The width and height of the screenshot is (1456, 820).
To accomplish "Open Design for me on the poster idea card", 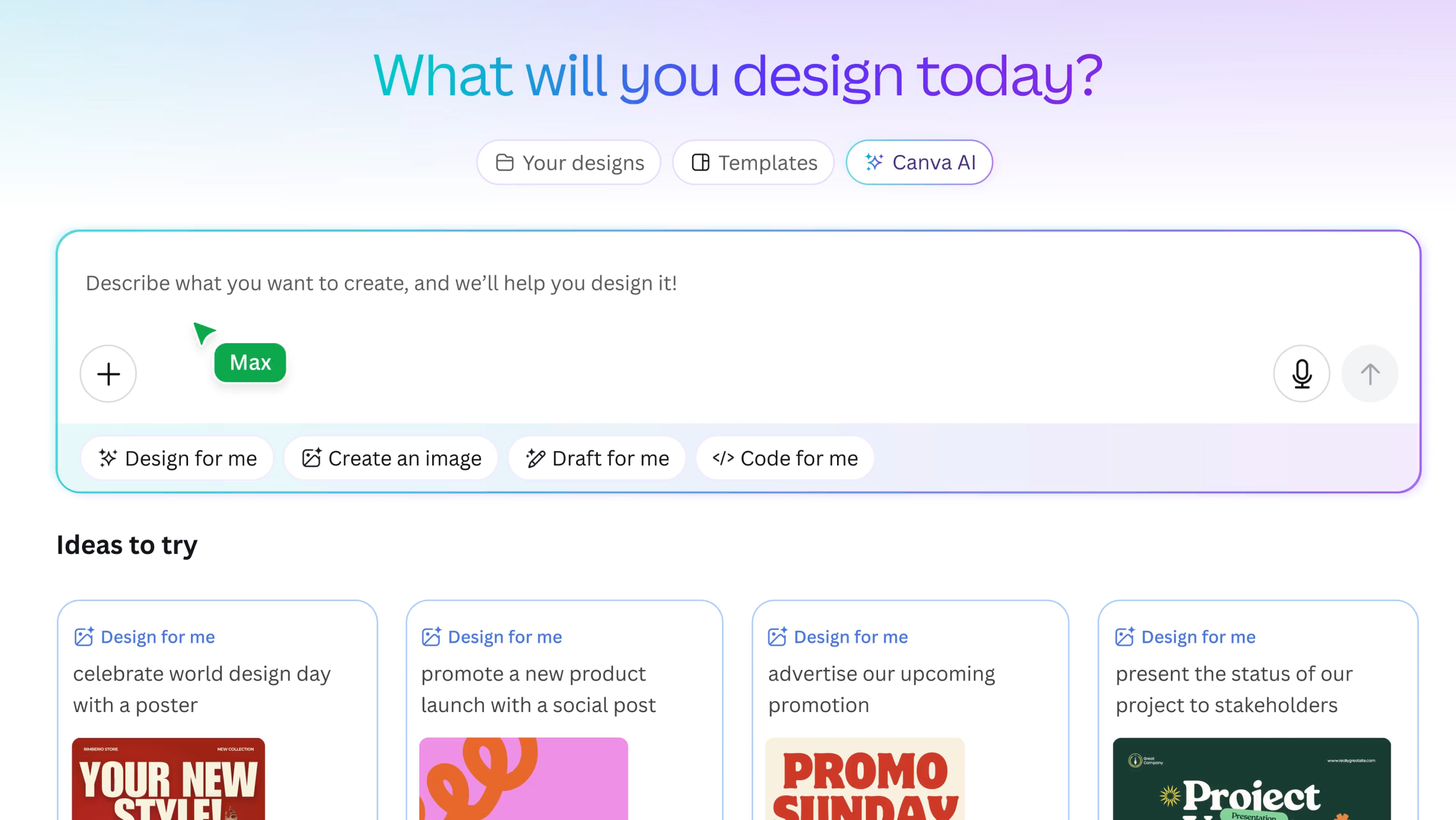I will pos(143,637).
